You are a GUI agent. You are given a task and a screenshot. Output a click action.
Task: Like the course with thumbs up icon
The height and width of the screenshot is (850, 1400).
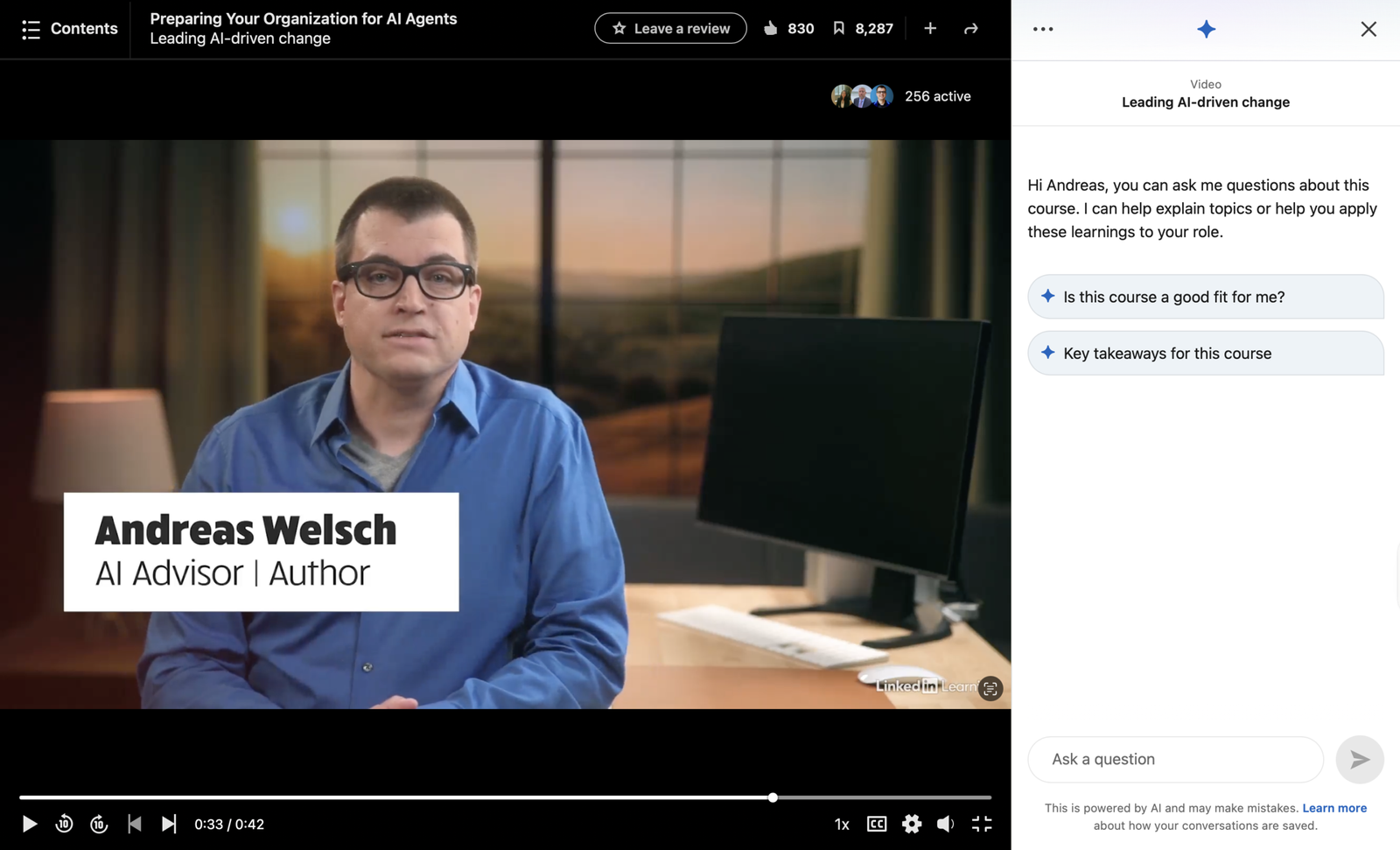(x=771, y=29)
